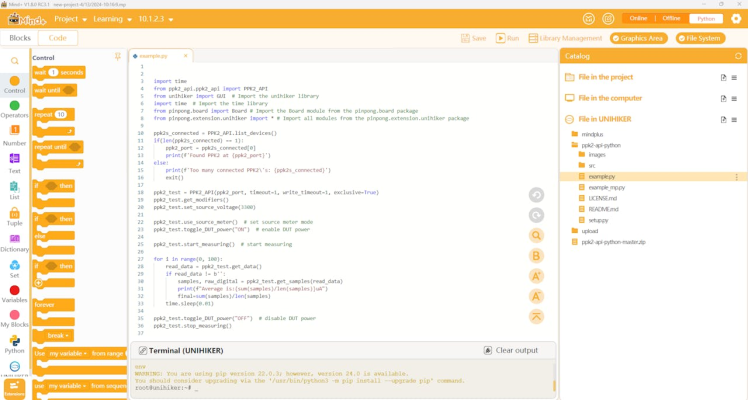
Task: Switch to Offline mode
Action: [671, 18]
